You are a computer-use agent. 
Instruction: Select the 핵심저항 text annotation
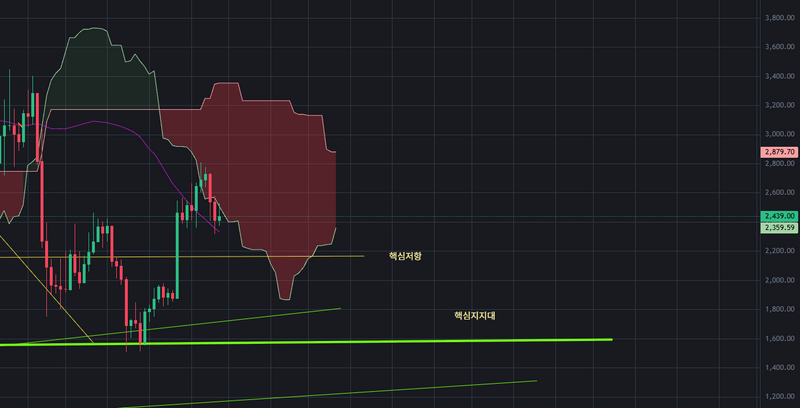click(x=405, y=256)
